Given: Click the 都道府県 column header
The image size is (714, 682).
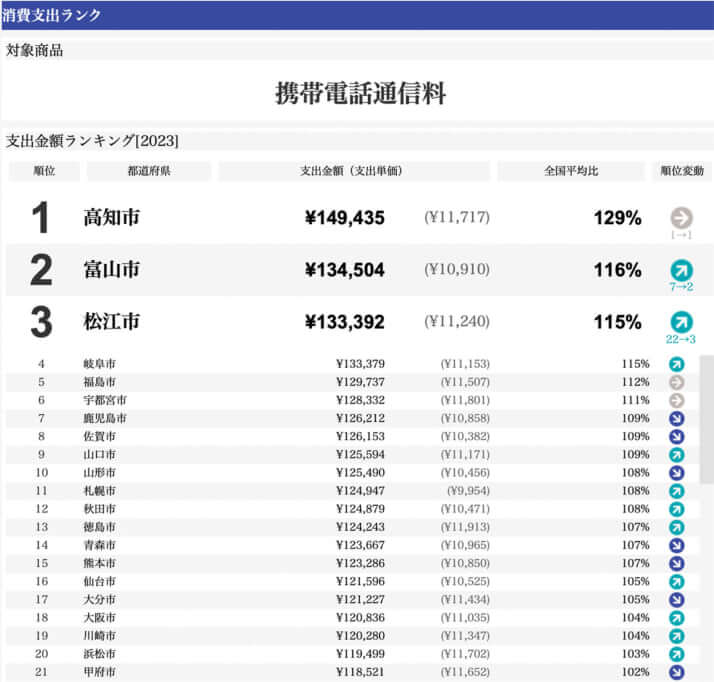Looking at the screenshot, I should coord(148,172).
